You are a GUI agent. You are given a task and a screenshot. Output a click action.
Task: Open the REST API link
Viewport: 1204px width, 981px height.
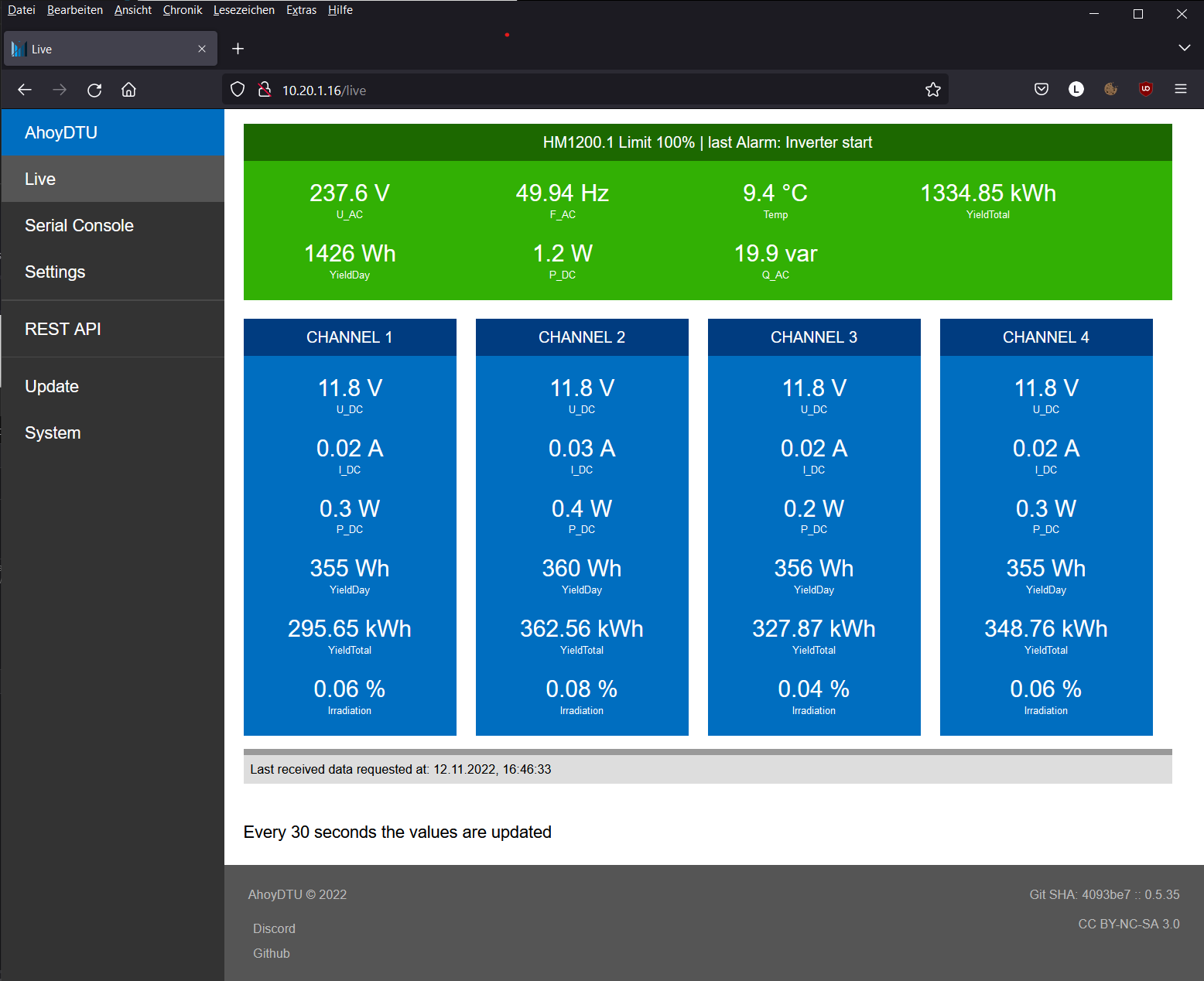pos(63,329)
